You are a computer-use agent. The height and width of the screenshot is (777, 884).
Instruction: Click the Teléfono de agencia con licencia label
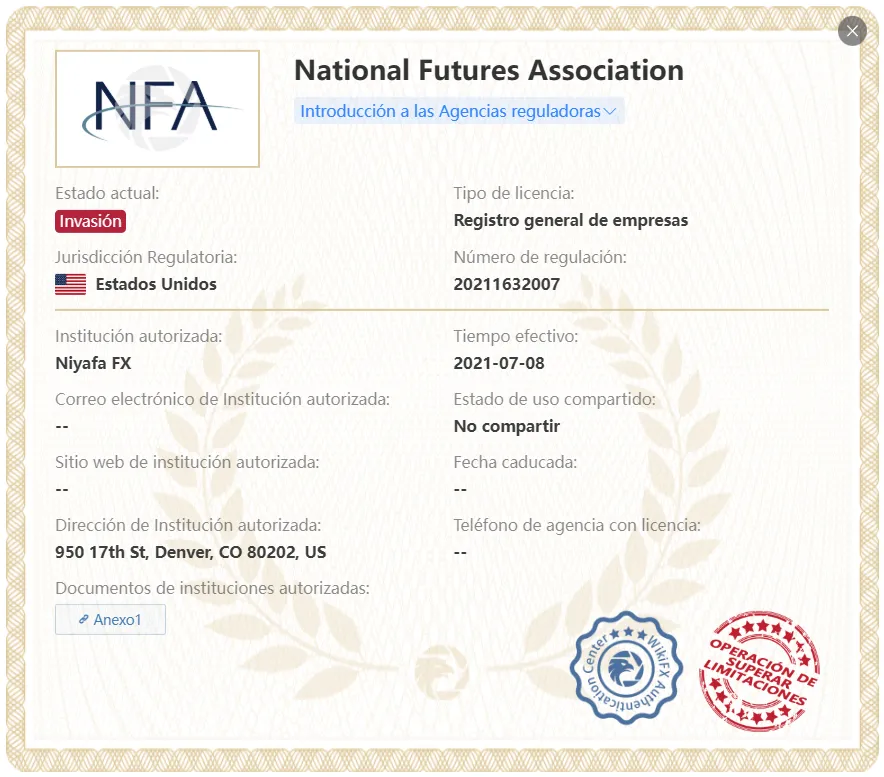[x=577, y=526]
